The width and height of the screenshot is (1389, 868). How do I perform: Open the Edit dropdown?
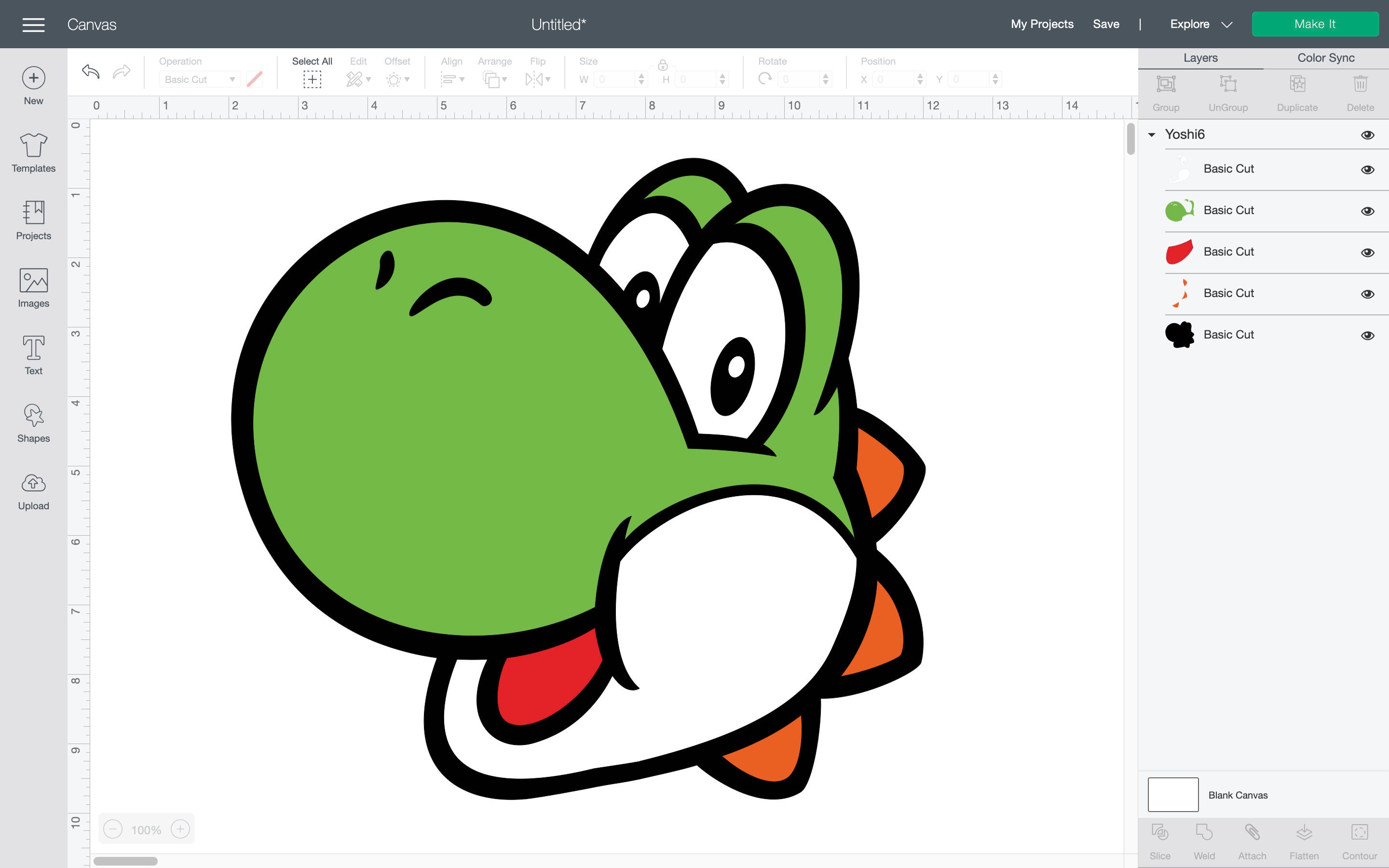[359, 79]
